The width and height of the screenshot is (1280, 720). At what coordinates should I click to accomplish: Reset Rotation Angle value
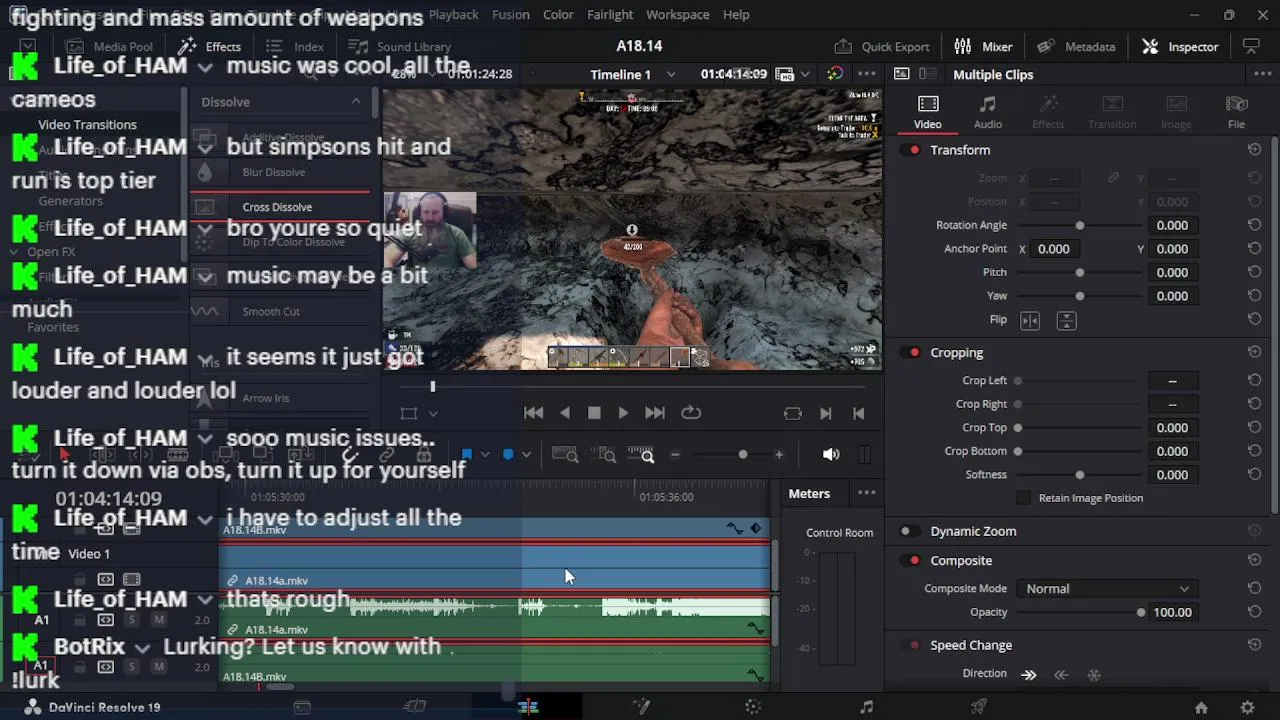click(x=1254, y=225)
